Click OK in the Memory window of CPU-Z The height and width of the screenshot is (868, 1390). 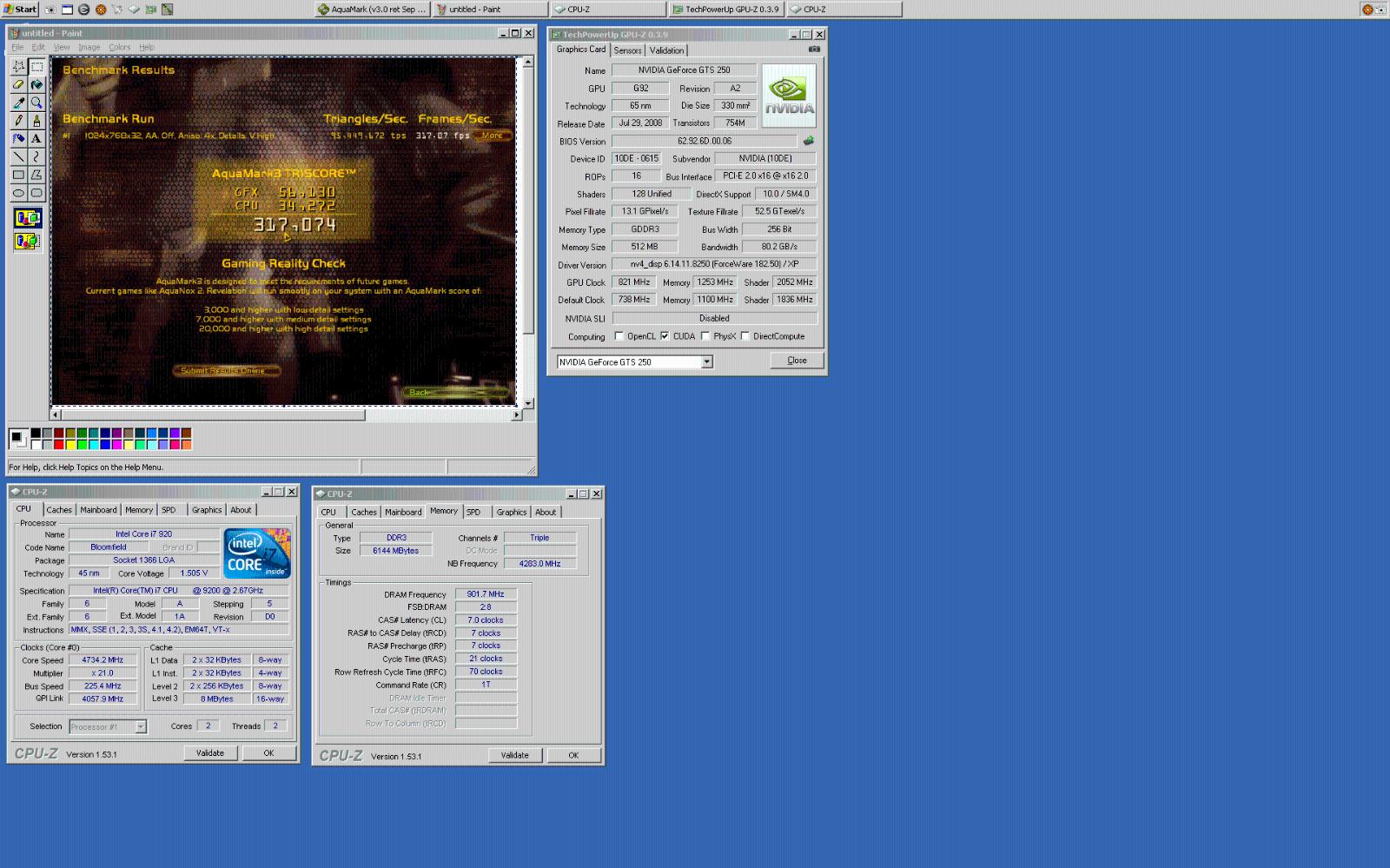click(x=573, y=755)
